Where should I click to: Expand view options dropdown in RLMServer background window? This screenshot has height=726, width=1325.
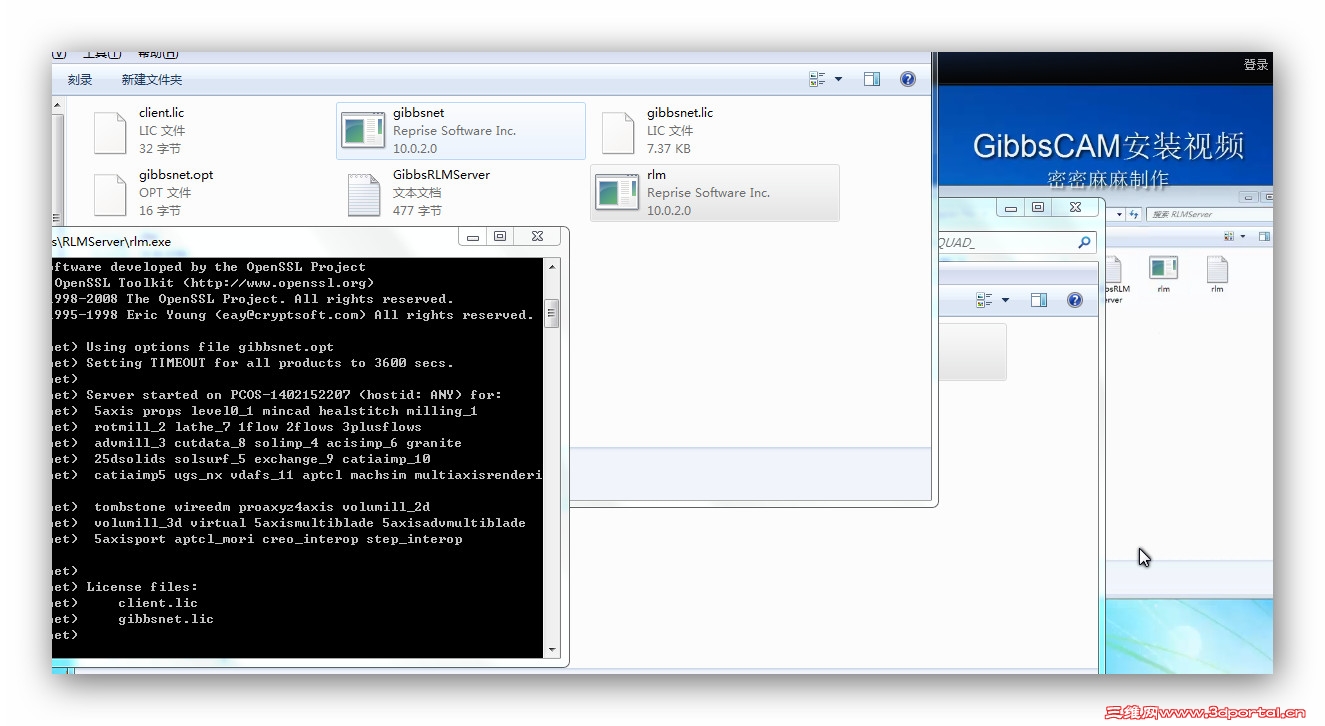click(1243, 237)
